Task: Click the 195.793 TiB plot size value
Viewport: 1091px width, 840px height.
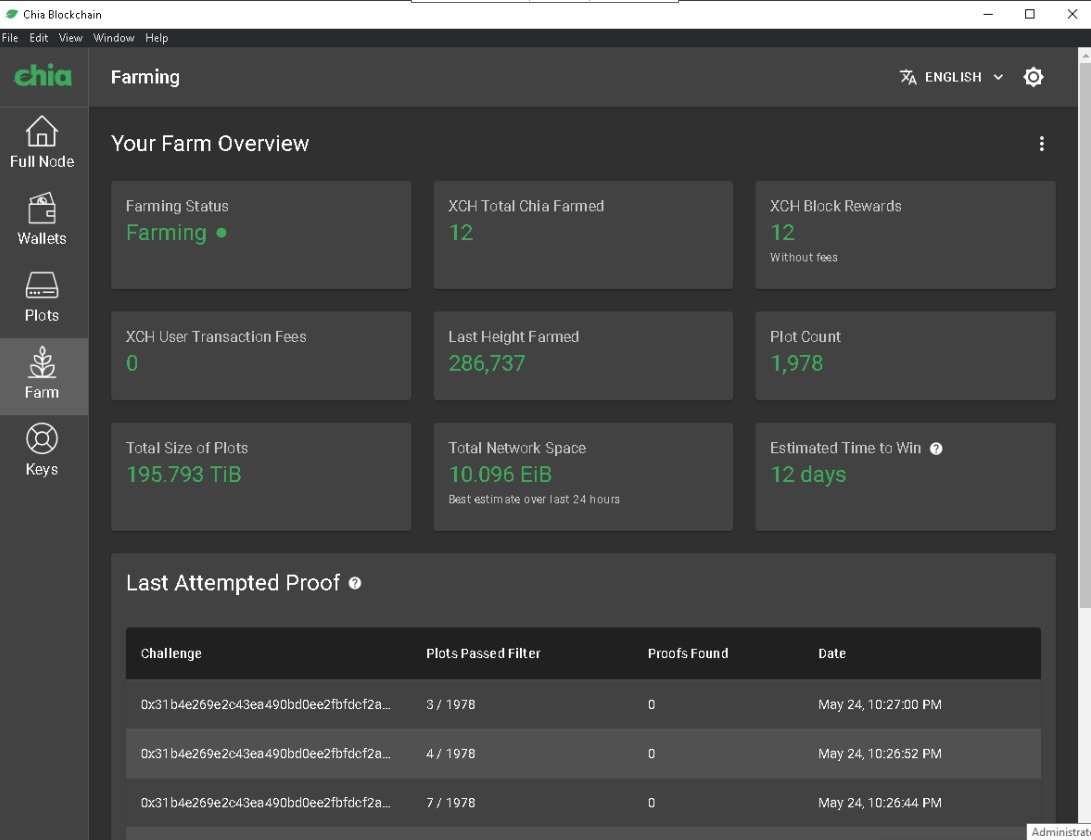Action: [x=184, y=475]
